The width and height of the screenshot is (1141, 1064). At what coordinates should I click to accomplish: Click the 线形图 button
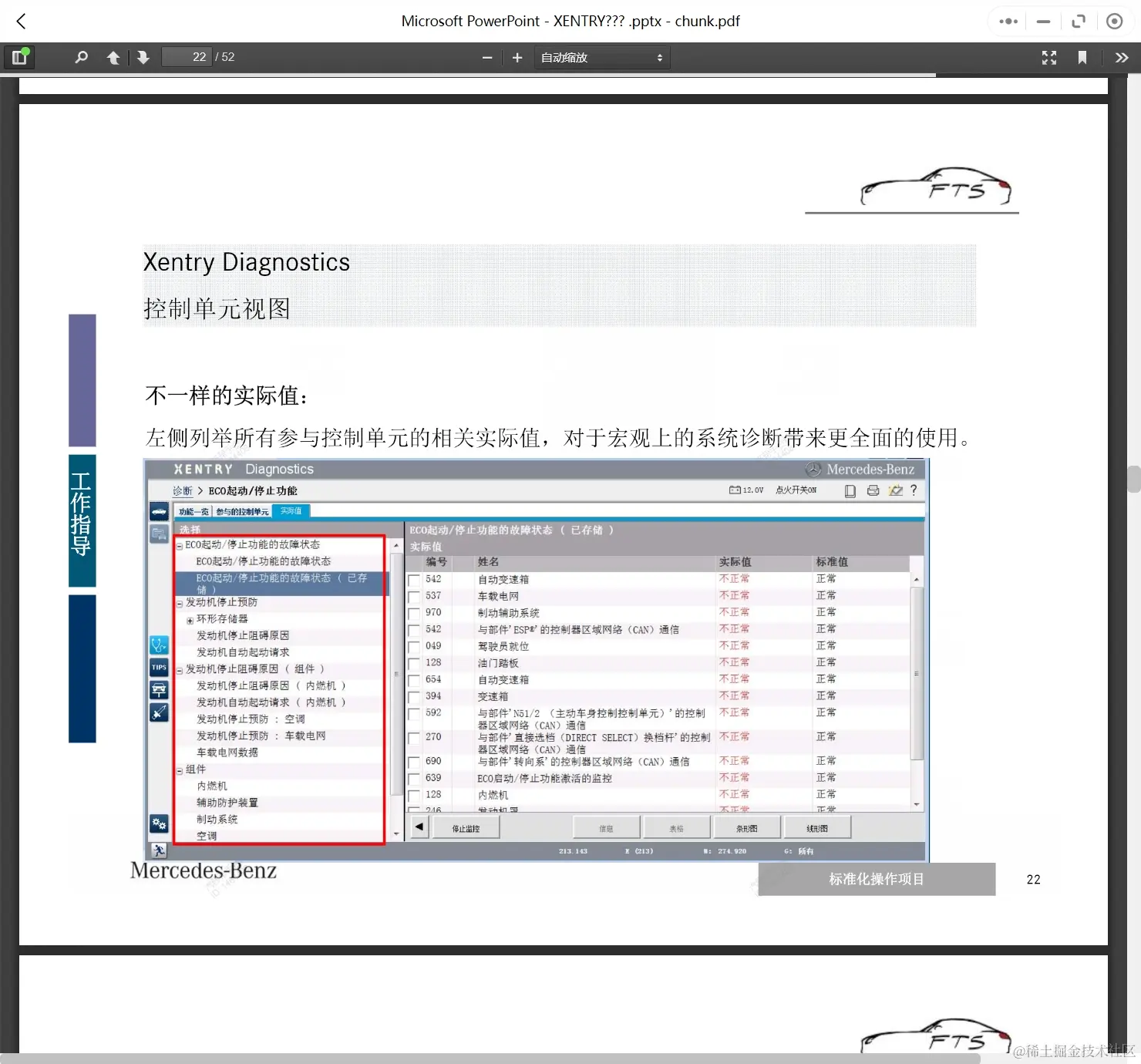[817, 828]
